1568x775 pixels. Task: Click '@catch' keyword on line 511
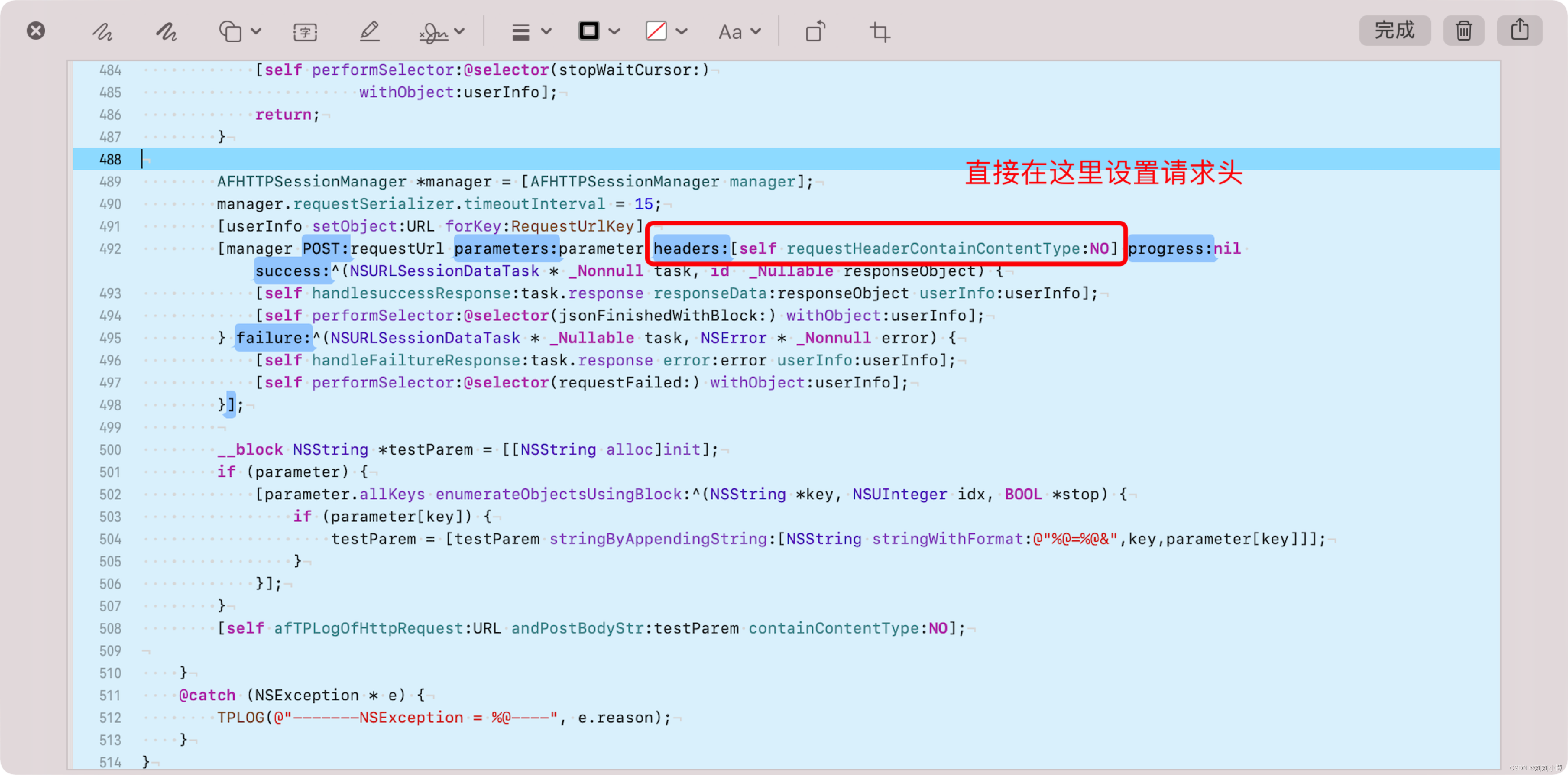point(207,695)
